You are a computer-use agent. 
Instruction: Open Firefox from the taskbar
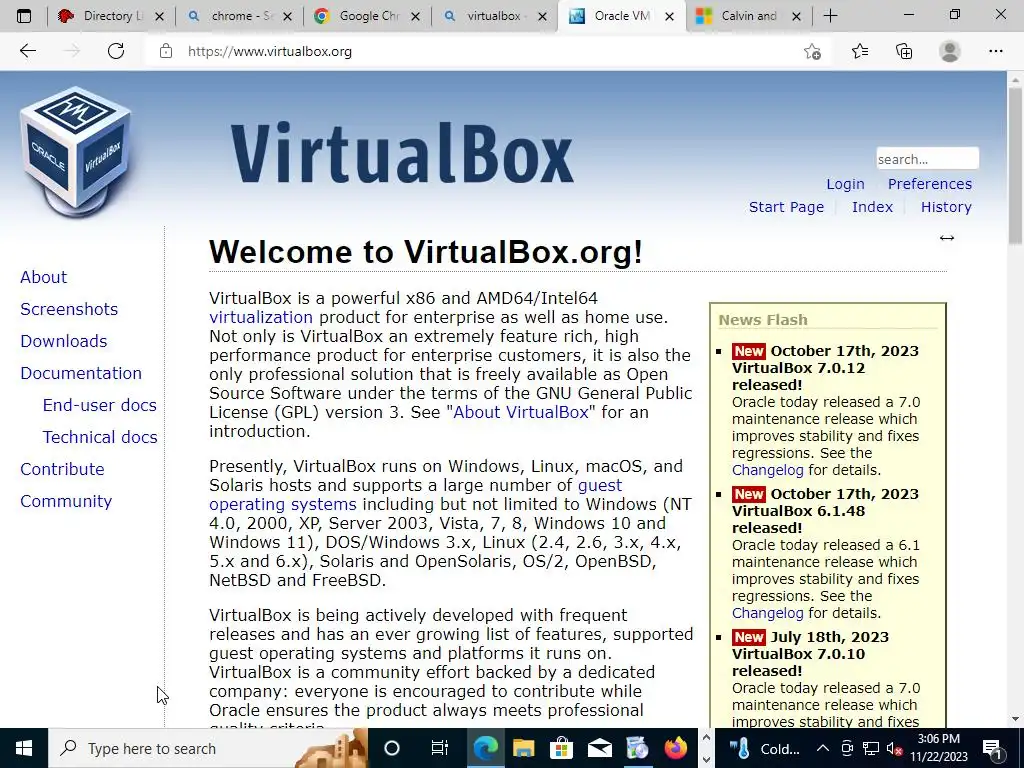click(x=675, y=748)
